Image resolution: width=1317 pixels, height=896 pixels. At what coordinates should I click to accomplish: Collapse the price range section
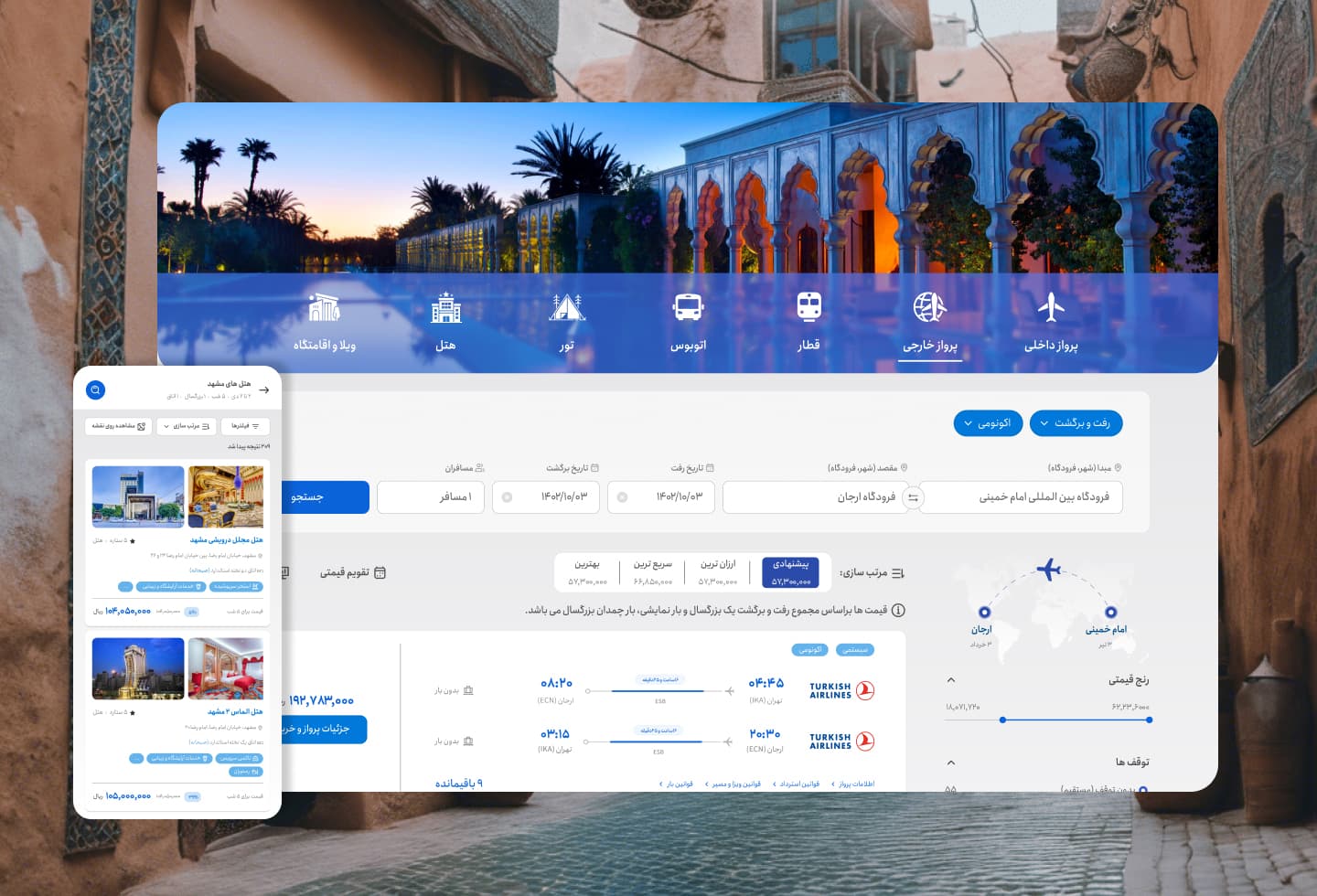[951, 680]
